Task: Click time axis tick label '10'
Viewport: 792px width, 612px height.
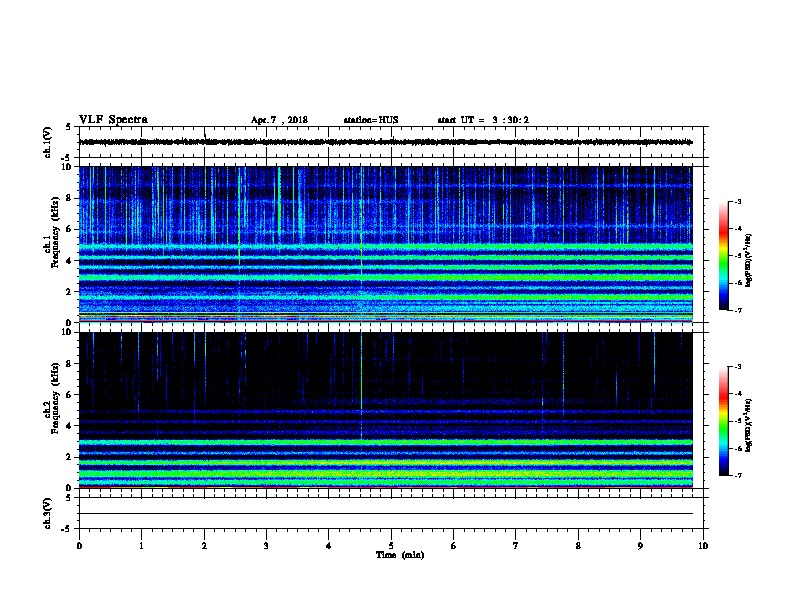Action: (x=703, y=546)
